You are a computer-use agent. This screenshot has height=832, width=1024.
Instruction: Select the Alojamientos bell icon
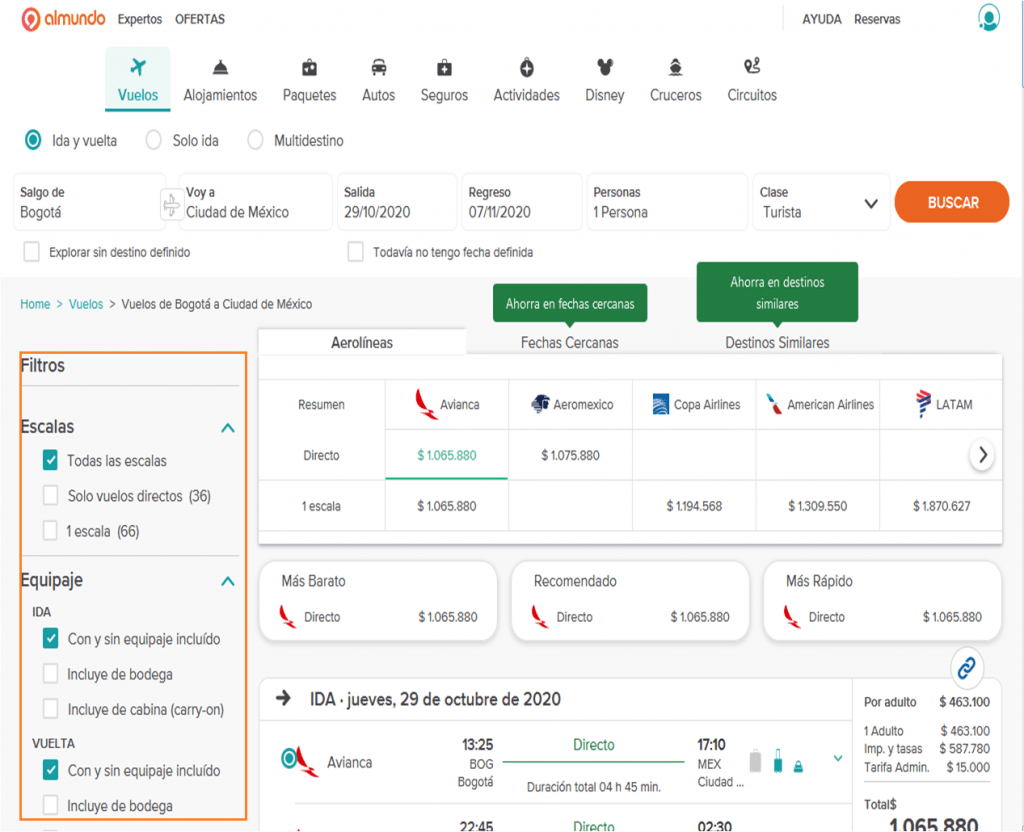(220, 67)
